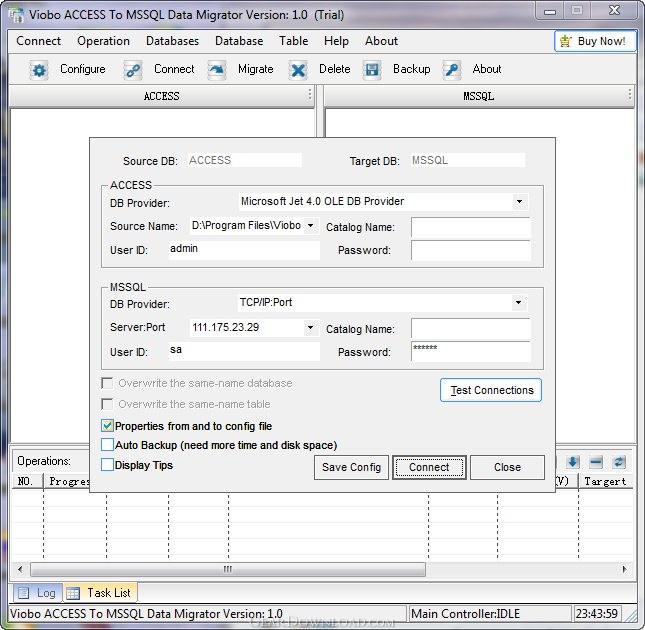This screenshot has width=645, height=630.
Task: Click the Backup toolbar label
Action: pos(411,69)
